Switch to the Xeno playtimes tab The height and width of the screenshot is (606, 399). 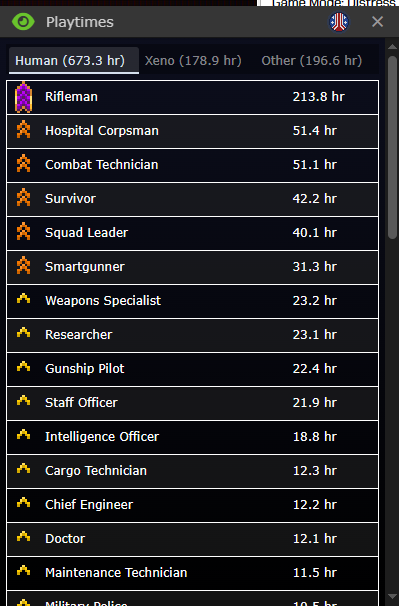tap(193, 61)
